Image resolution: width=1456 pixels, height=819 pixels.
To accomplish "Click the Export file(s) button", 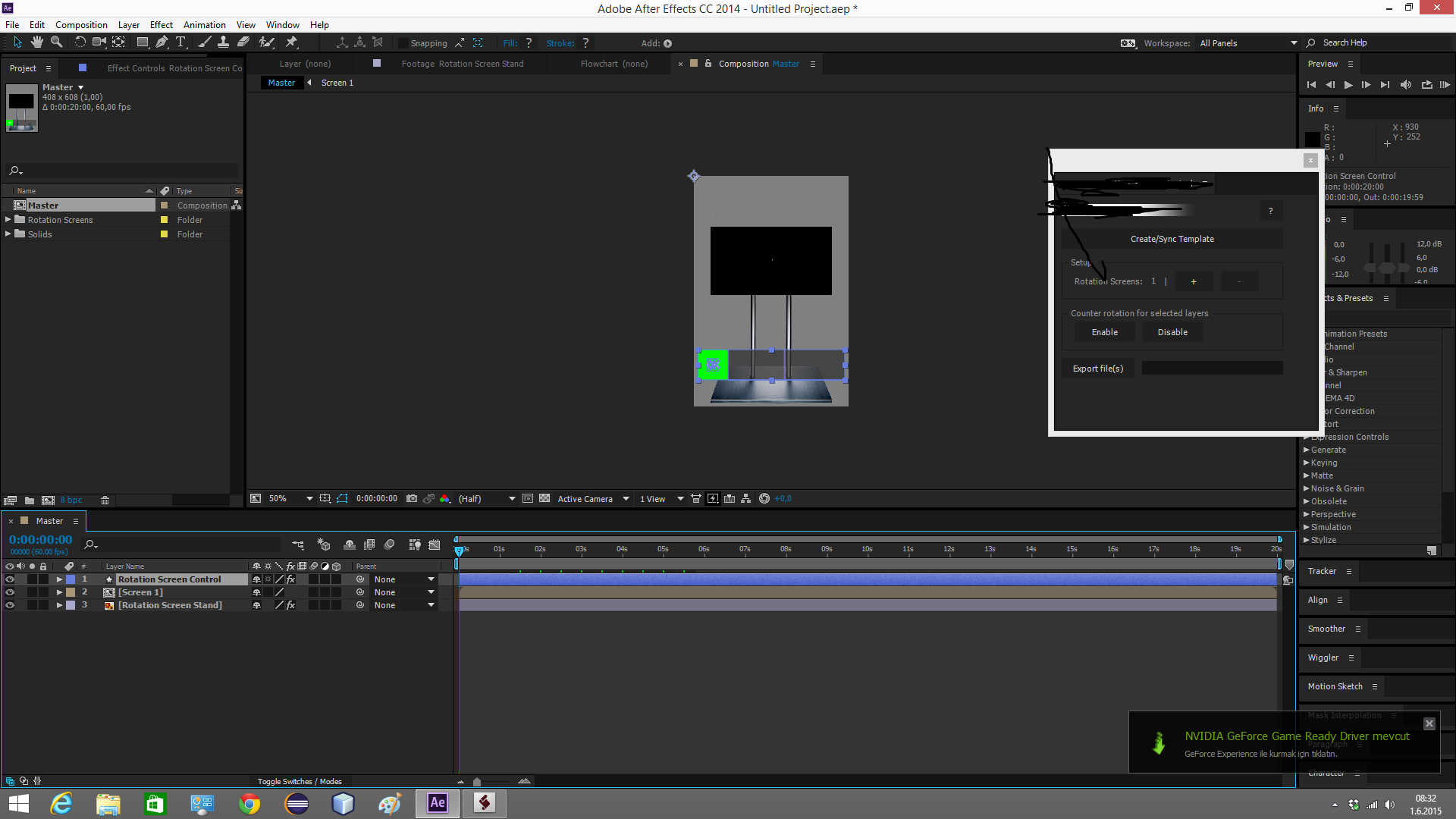I will tap(1097, 369).
